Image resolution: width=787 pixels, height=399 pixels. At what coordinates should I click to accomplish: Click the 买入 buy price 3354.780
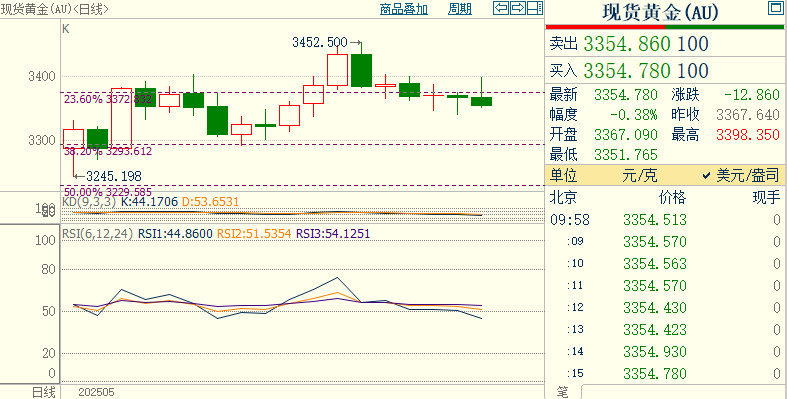(x=627, y=71)
